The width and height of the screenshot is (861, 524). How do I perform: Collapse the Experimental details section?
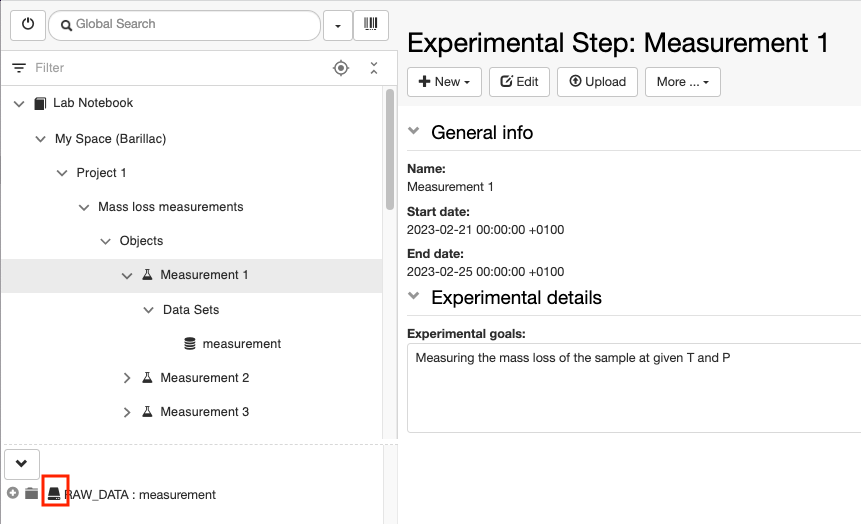[413, 296]
